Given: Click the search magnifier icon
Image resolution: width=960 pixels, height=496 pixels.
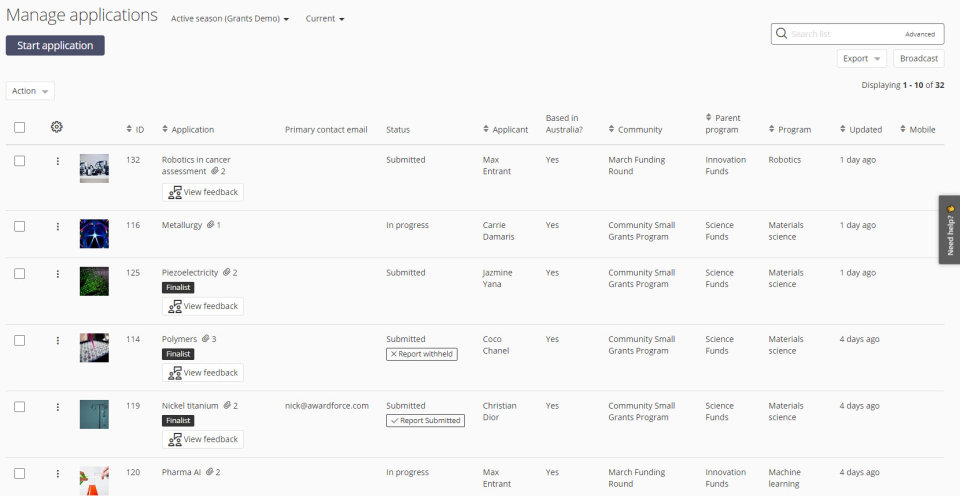Looking at the screenshot, I should [781, 34].
